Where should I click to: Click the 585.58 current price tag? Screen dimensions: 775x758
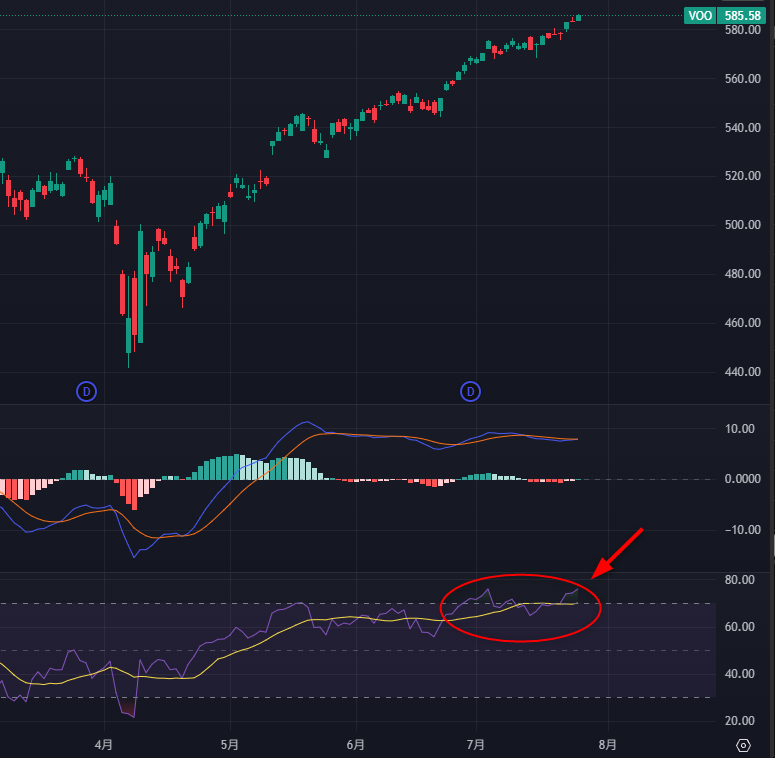point(742,16)
